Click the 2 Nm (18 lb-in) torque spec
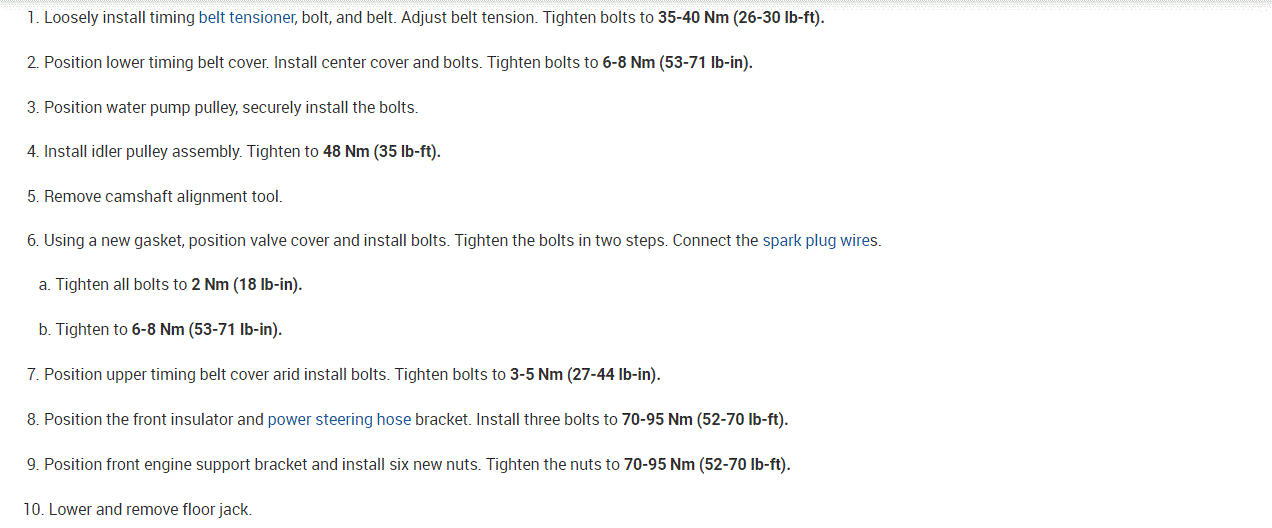Image resolution: width=1272 pixels, height=528 pixels. click(x=246, y=285)
